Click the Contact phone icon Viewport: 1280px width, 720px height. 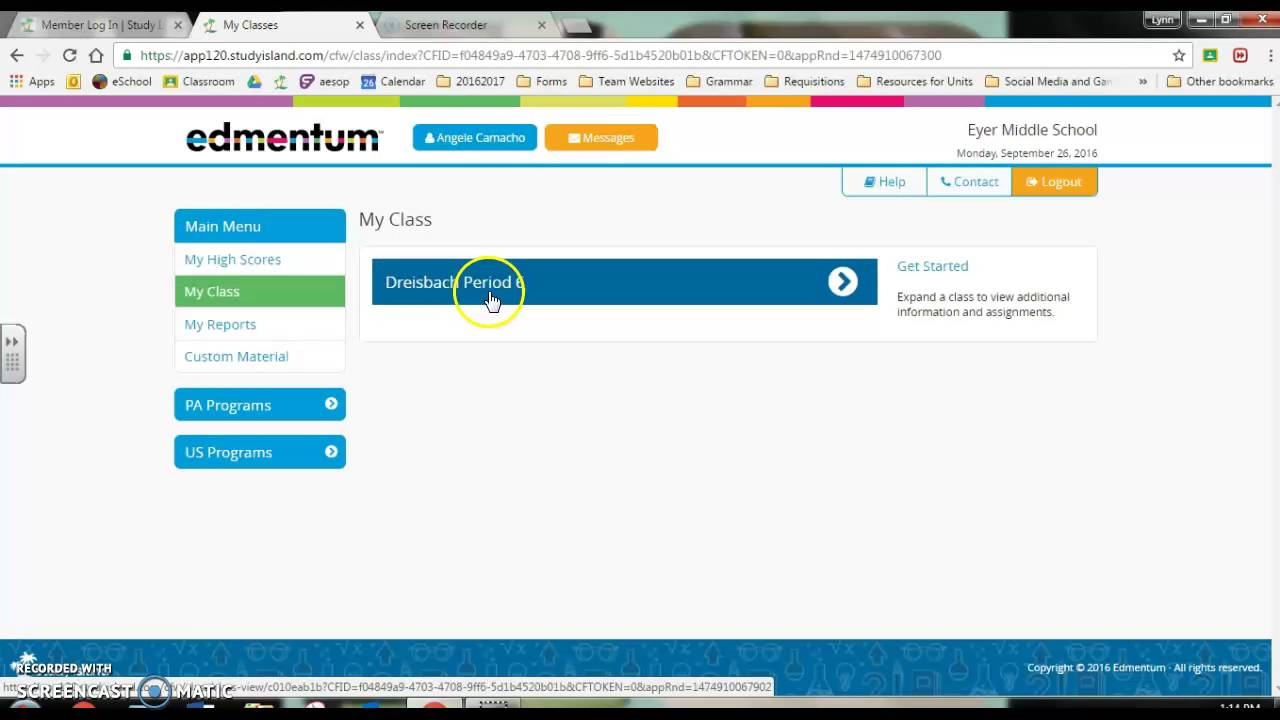(943, 181)
